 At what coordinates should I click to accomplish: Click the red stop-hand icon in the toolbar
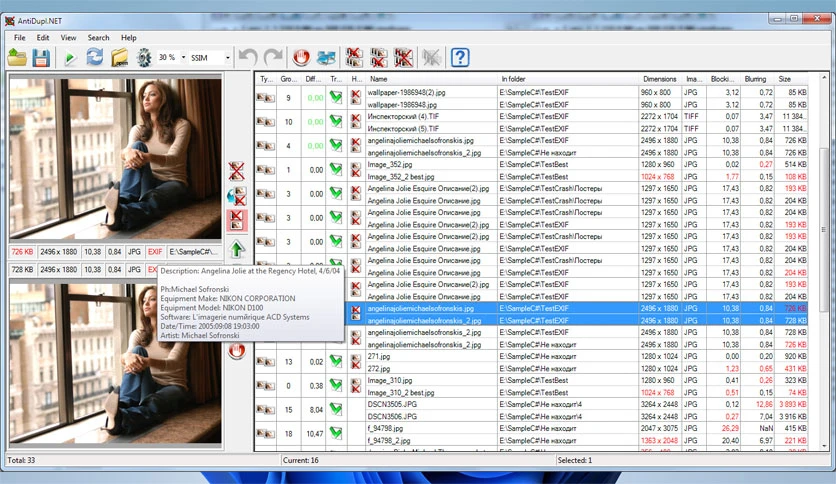click(301, 57)
